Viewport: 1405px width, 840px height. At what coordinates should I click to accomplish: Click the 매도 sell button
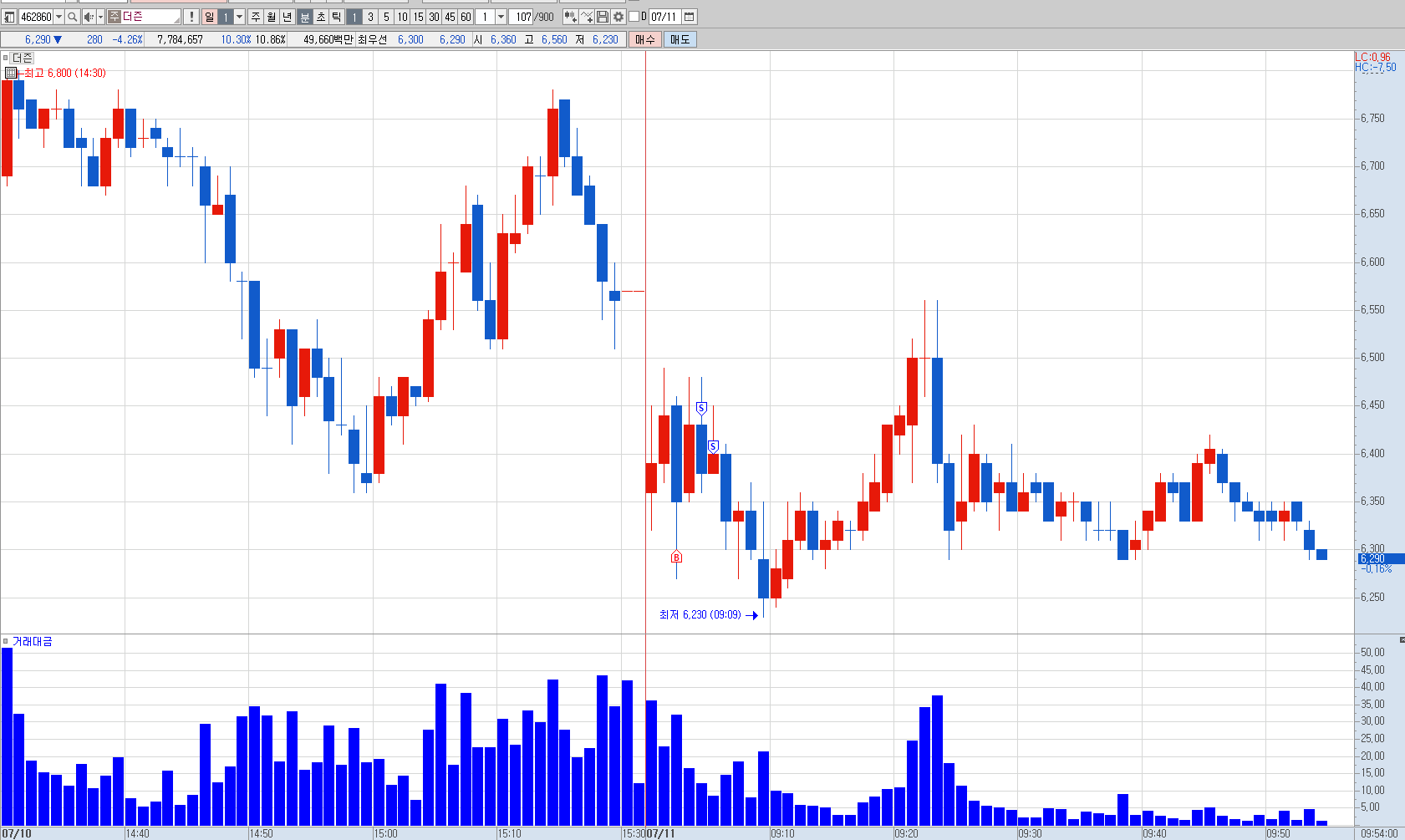click(x=680, y=39)
